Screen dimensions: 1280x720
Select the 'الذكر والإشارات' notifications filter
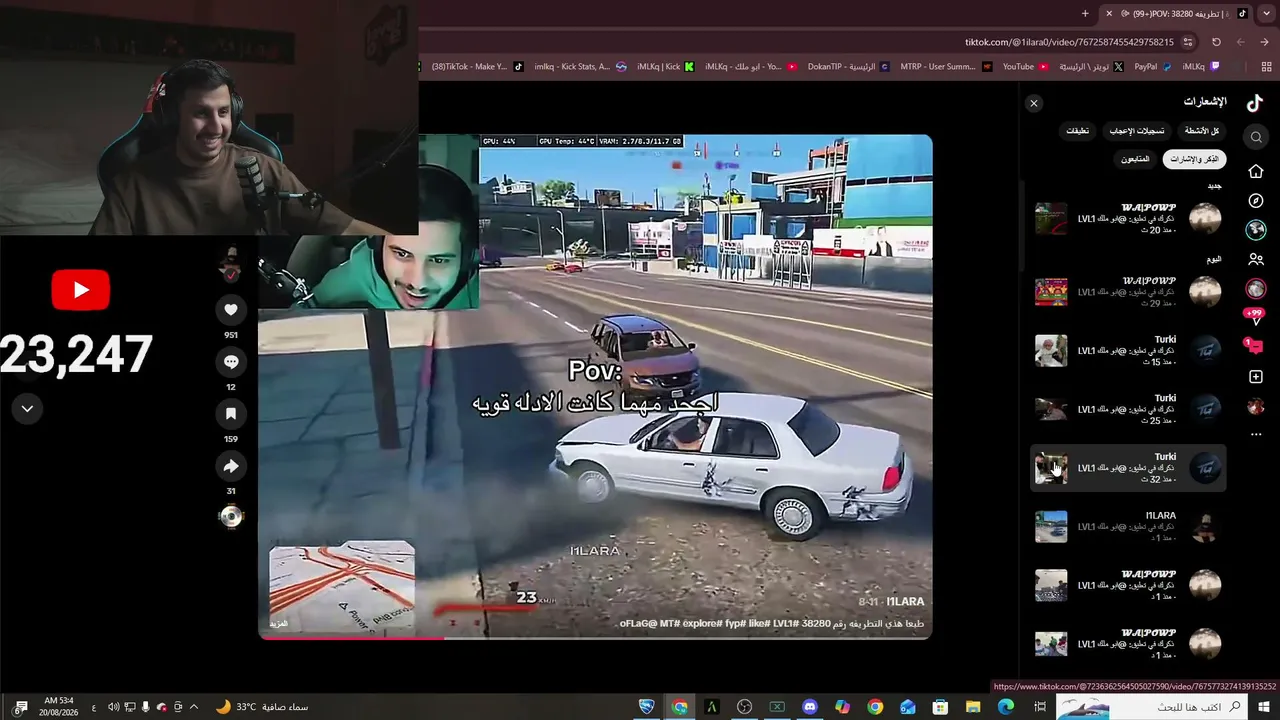[x=1194, y=159]
